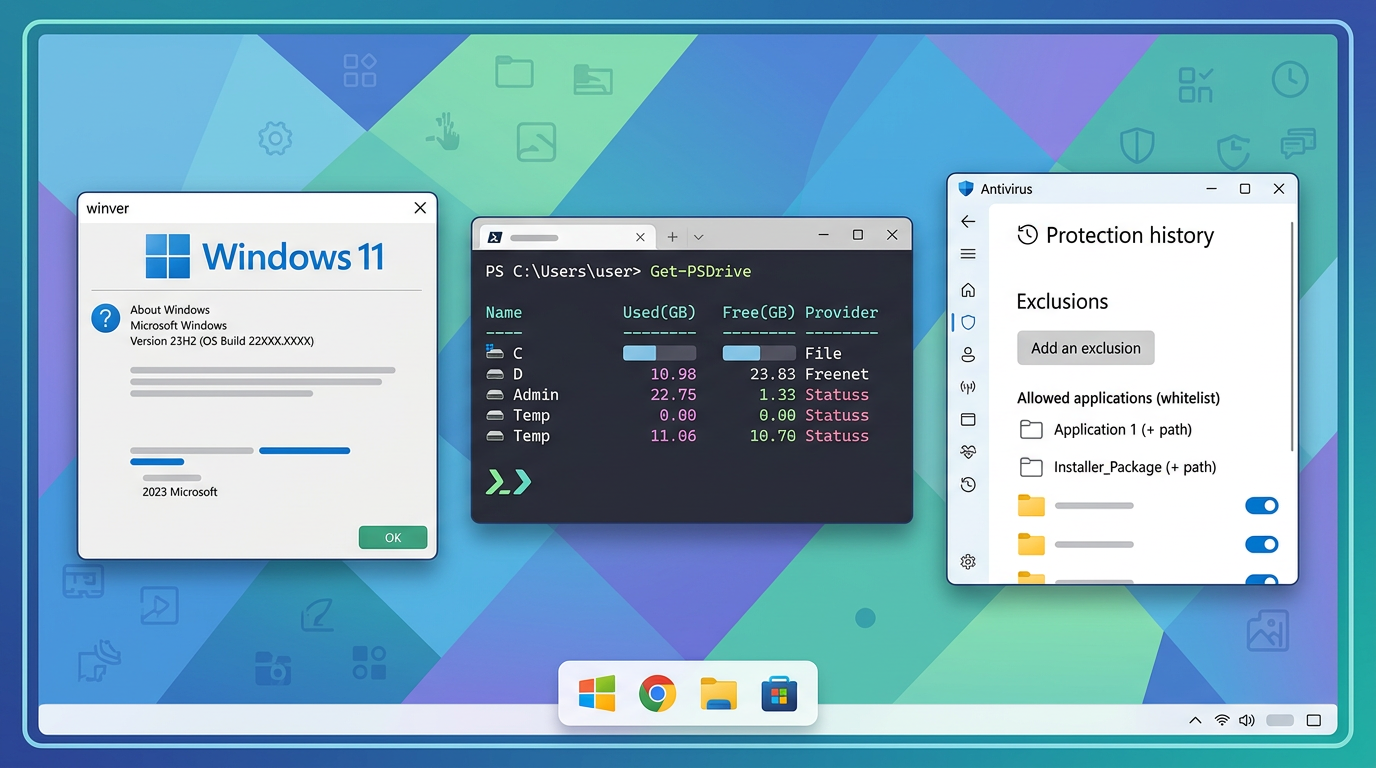Click the "22.75" used value for Admin
1376x768 pixels.
coord(673,395)
